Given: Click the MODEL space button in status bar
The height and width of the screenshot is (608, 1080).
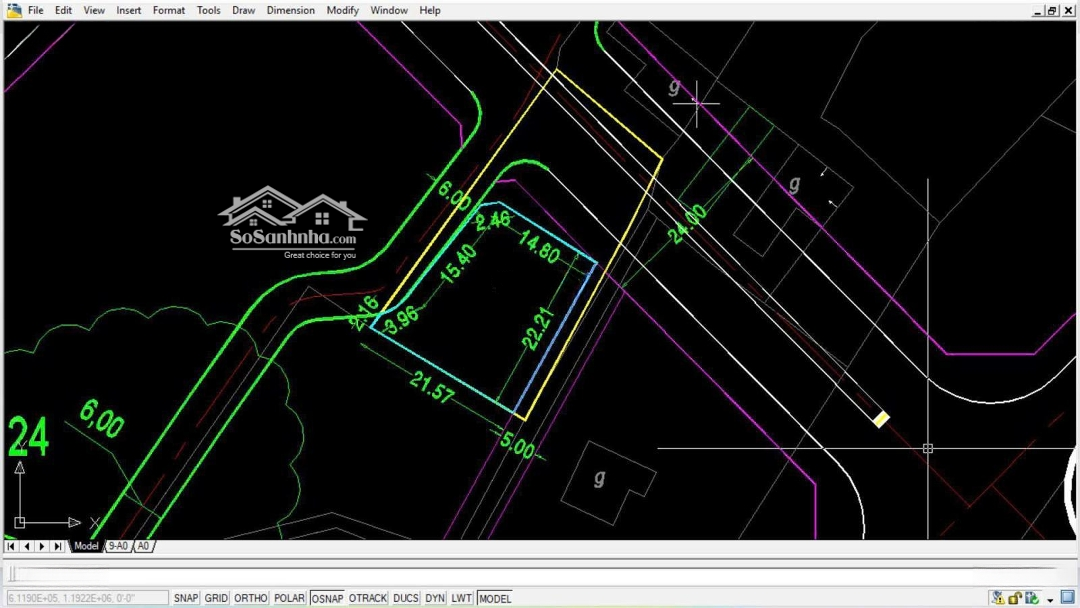Looking at the screenshot, I should (x=494, y=598).
